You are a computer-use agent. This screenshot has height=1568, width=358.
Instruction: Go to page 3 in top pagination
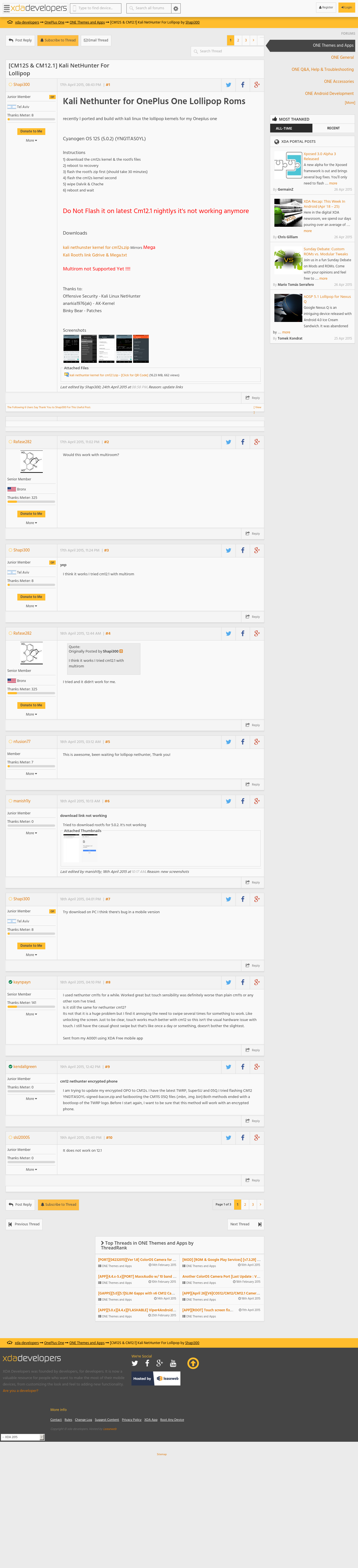pos(246,40)
